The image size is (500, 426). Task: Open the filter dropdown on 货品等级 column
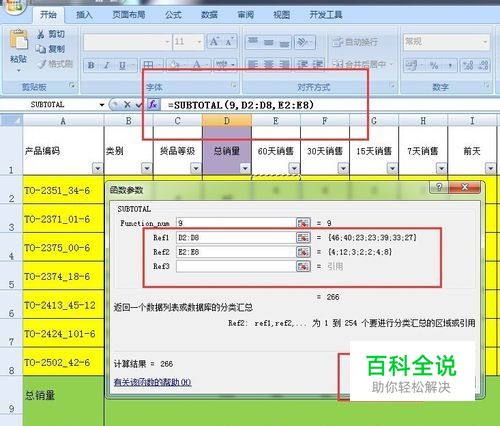196,168
